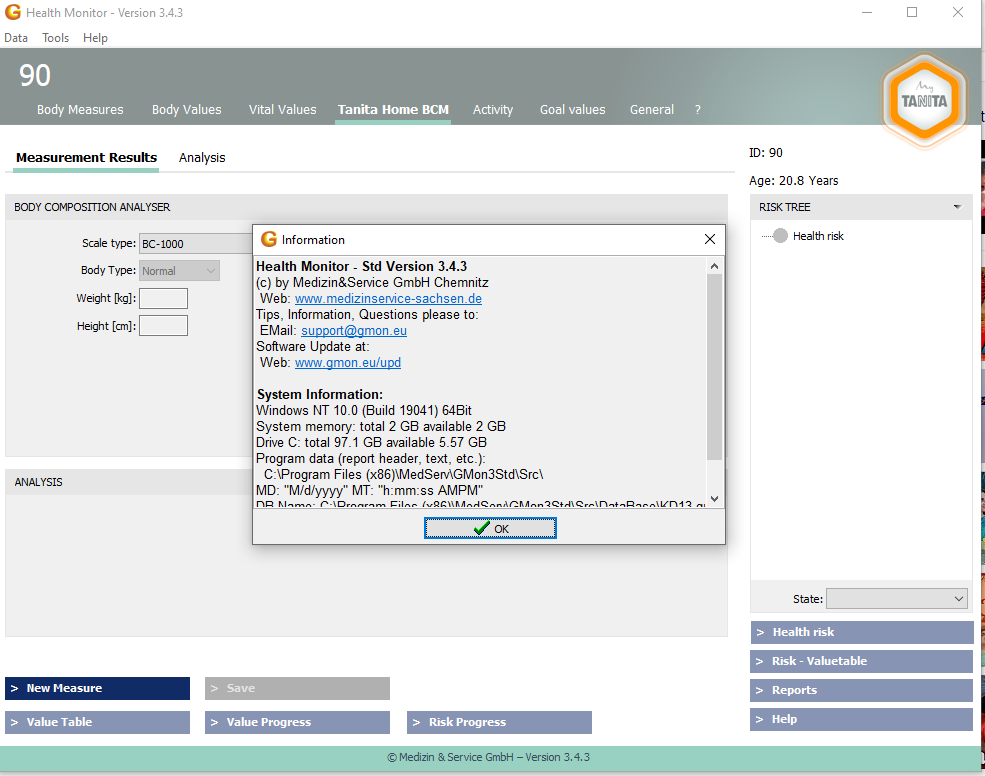
Task: Open the Body Type dropdown
Action: pyautogui.click(x=210, y=270)
